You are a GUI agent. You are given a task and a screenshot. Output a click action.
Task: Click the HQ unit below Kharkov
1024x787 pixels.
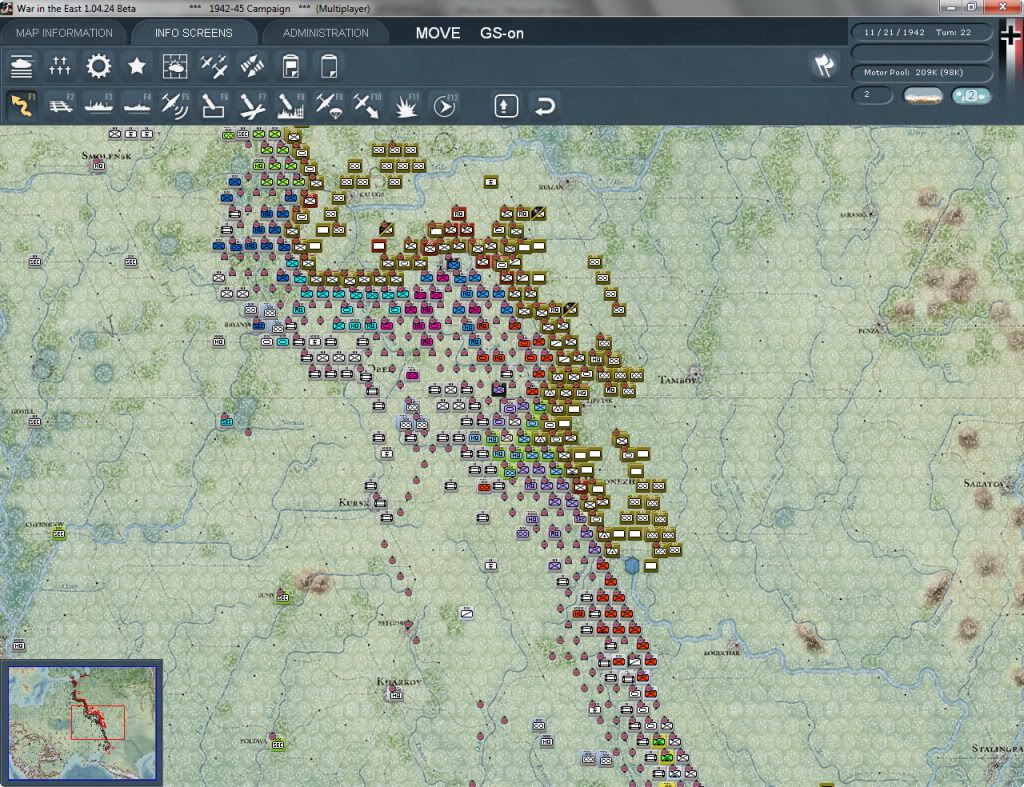tap(396, 695)
